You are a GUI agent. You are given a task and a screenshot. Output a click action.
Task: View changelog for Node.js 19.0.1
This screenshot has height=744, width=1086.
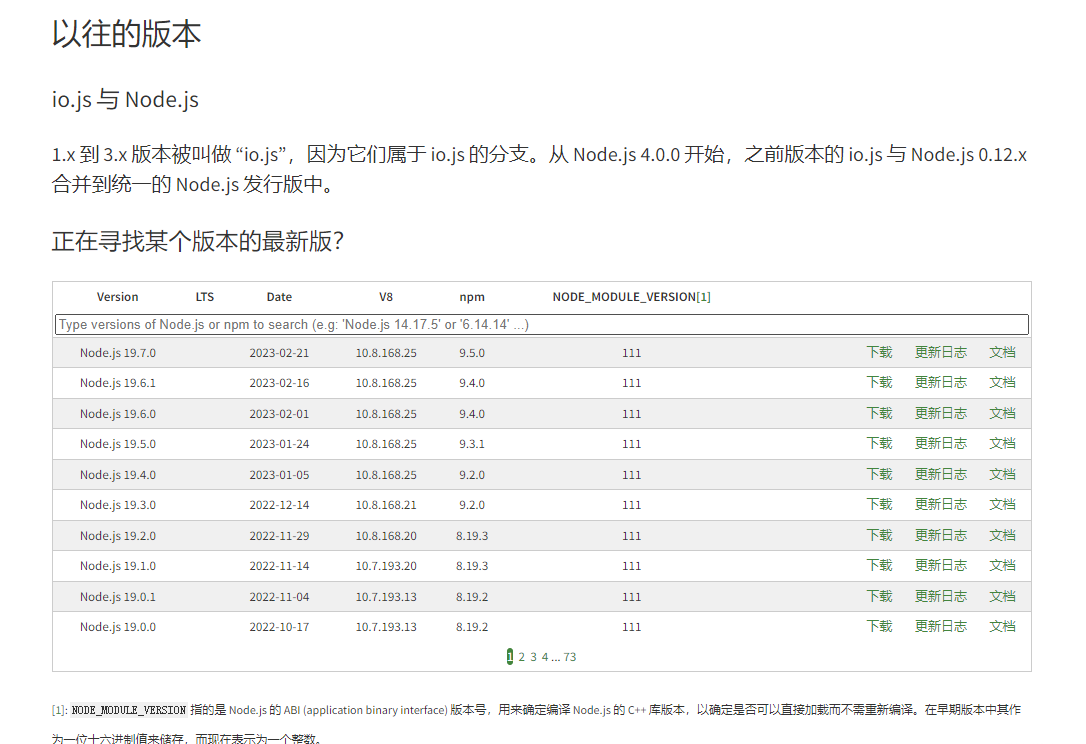(x=941, y=596)
